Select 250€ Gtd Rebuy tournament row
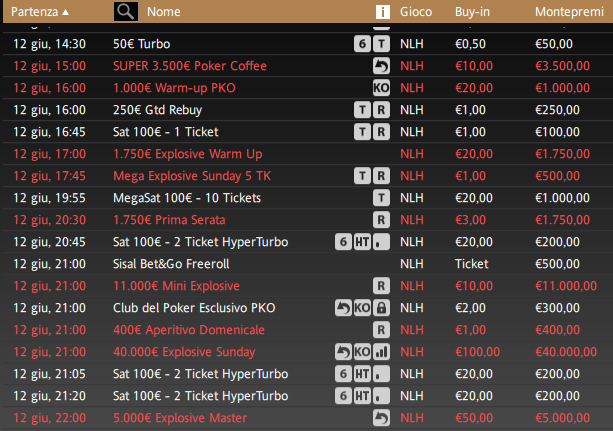The height and width of the screenshot is (431, 613). coord(308,110)
